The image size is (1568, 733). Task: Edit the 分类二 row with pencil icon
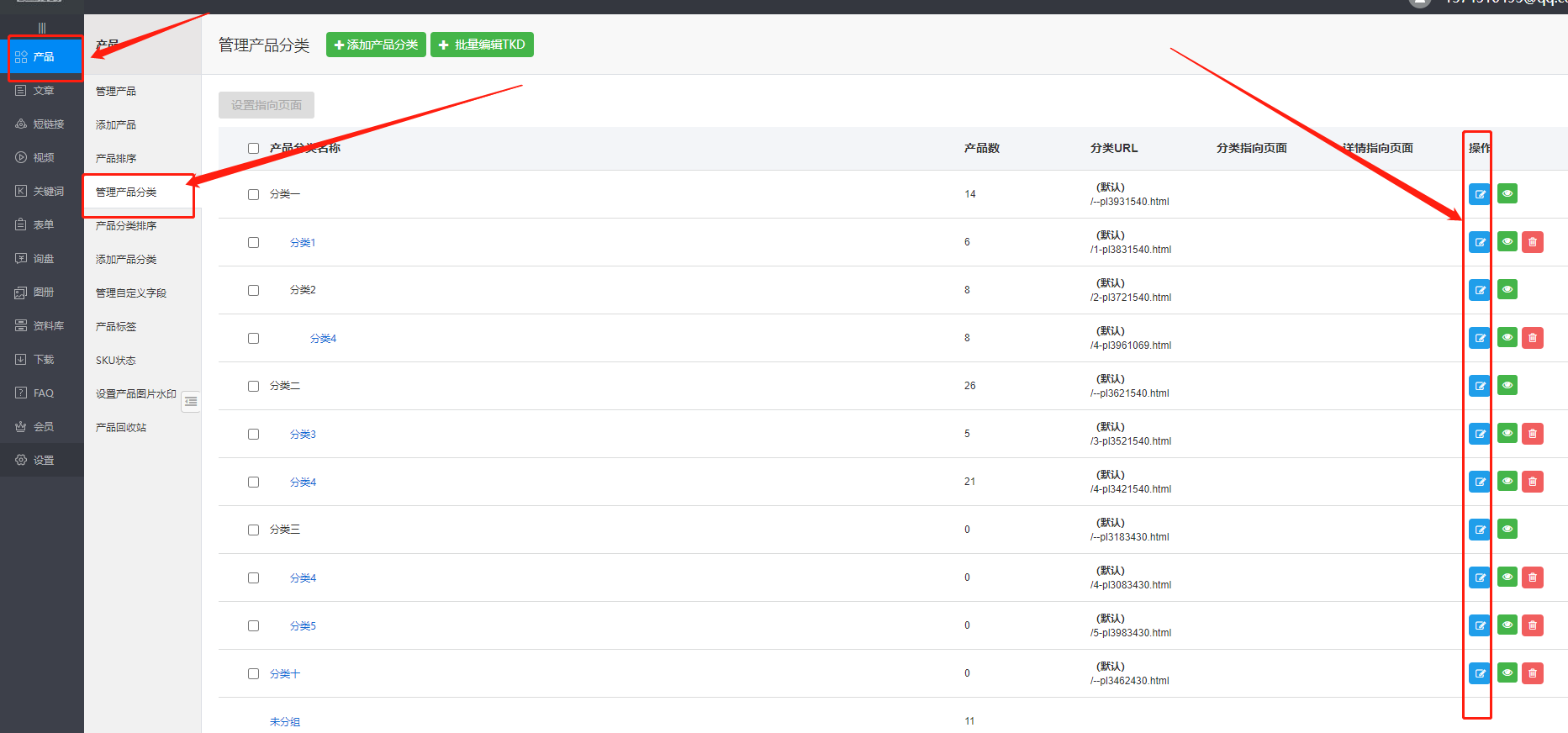[x=1479, y=386]
